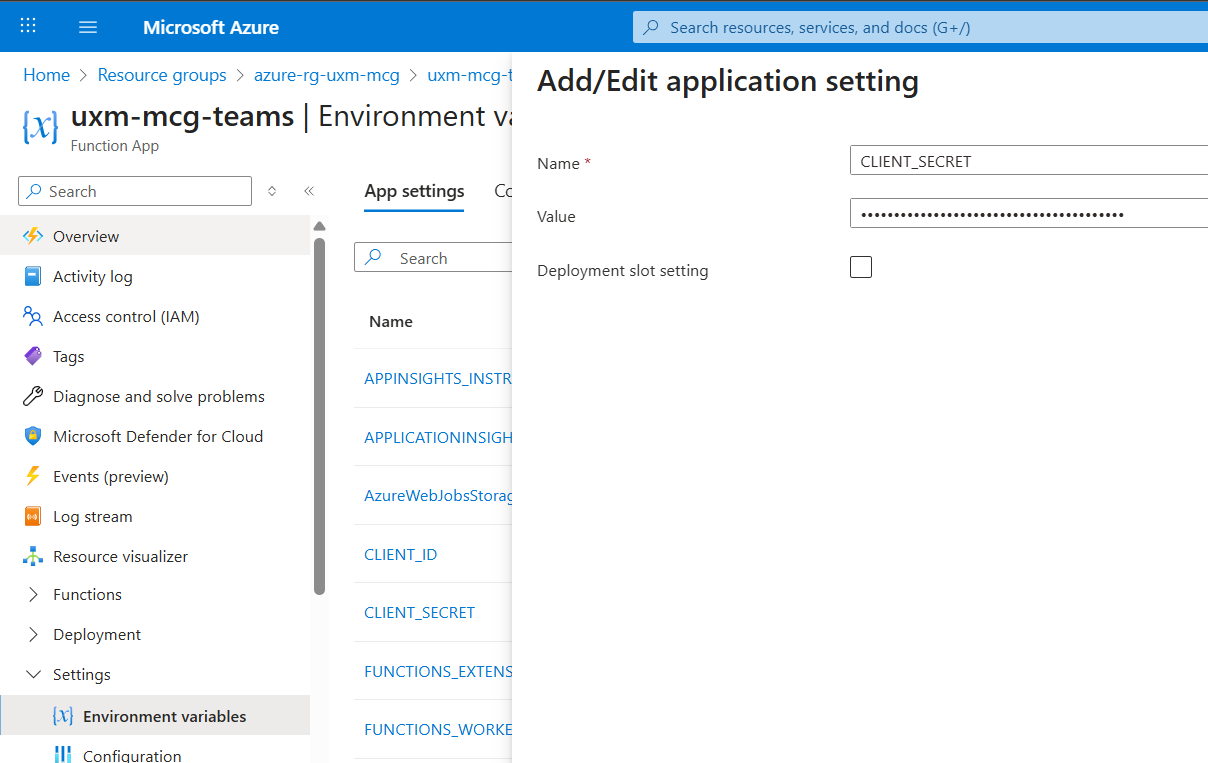
Task: Click the Tags icon in sidebar
Action: coord(33,357)
